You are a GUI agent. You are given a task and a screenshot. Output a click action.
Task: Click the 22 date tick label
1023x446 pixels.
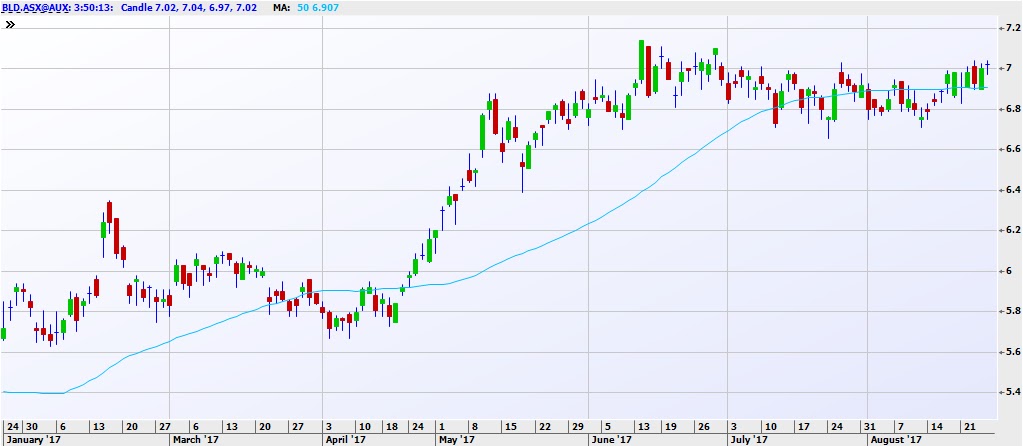(x=543, y=426)
